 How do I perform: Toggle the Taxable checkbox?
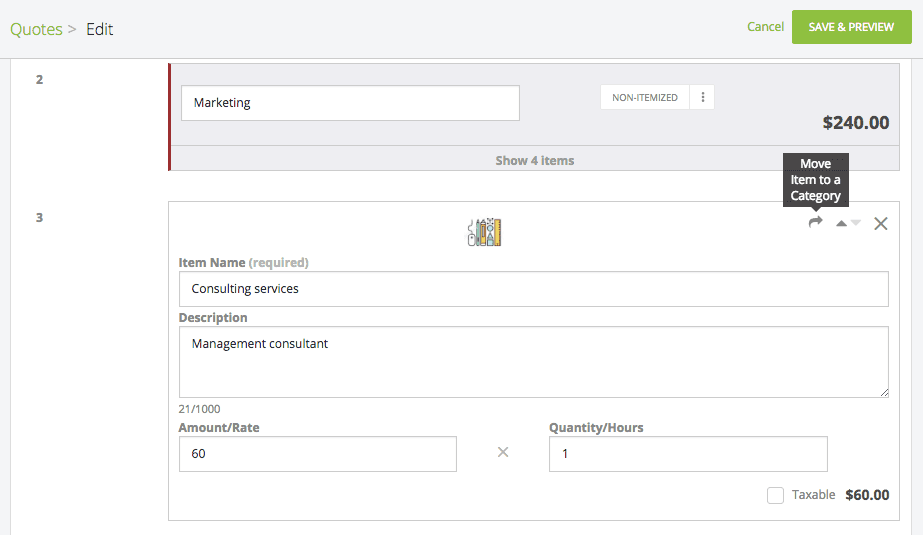[x=775, y=495]
